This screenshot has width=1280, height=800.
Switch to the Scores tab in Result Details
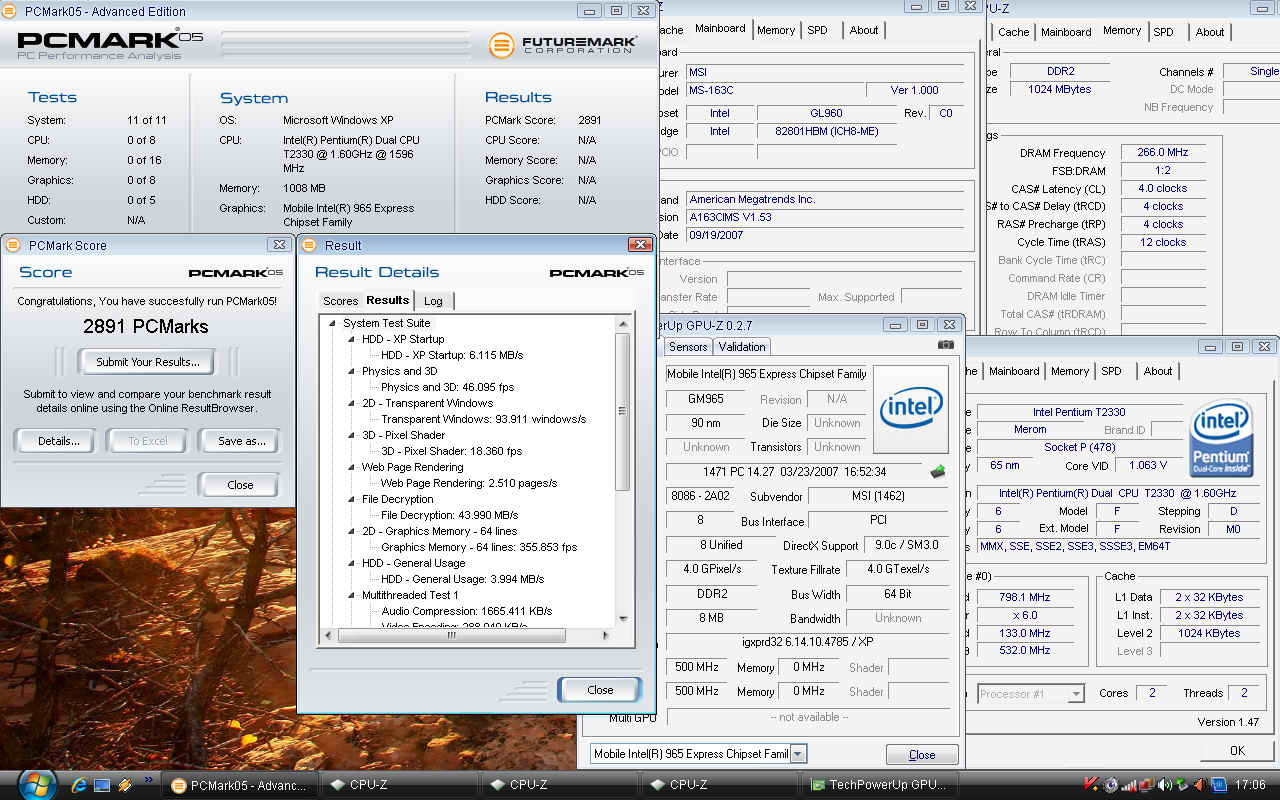(340, 301)
